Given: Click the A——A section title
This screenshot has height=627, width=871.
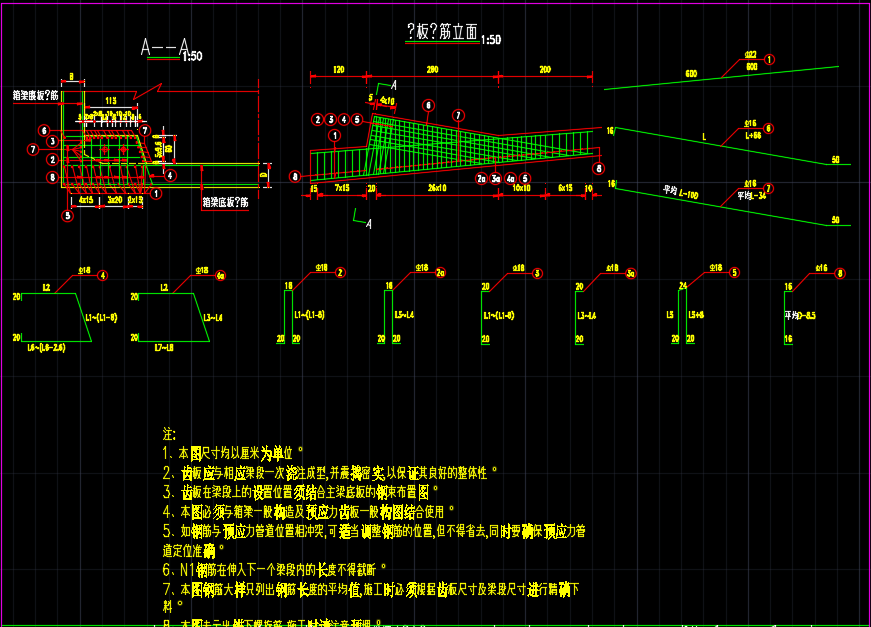Looking at the screenshot, I should [163, 48].
